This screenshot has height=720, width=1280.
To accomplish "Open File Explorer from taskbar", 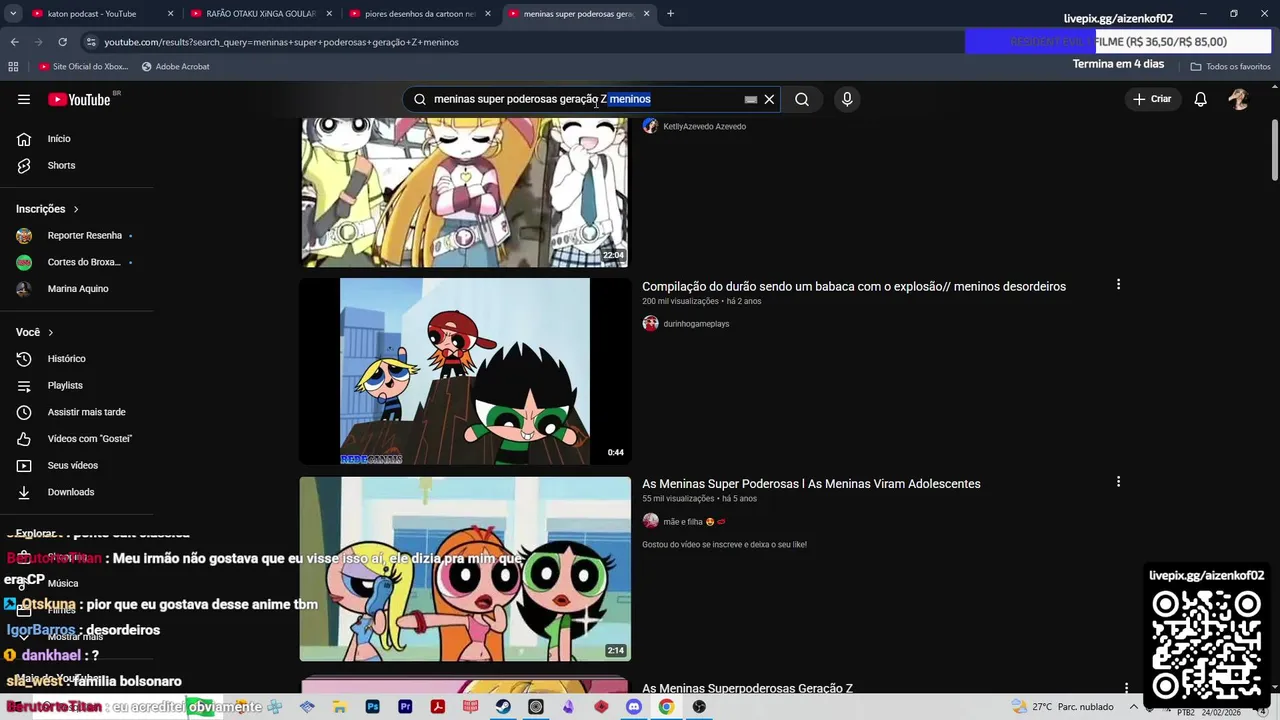I will coord(340,707).
